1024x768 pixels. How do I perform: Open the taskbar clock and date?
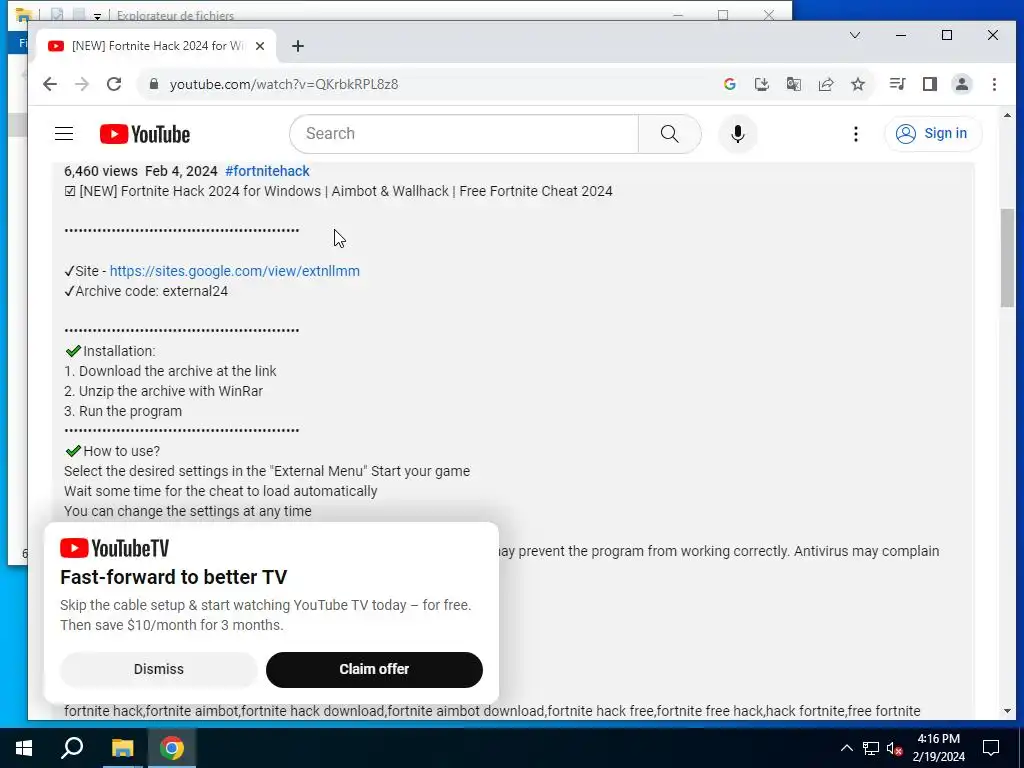[x=938, y=748]
